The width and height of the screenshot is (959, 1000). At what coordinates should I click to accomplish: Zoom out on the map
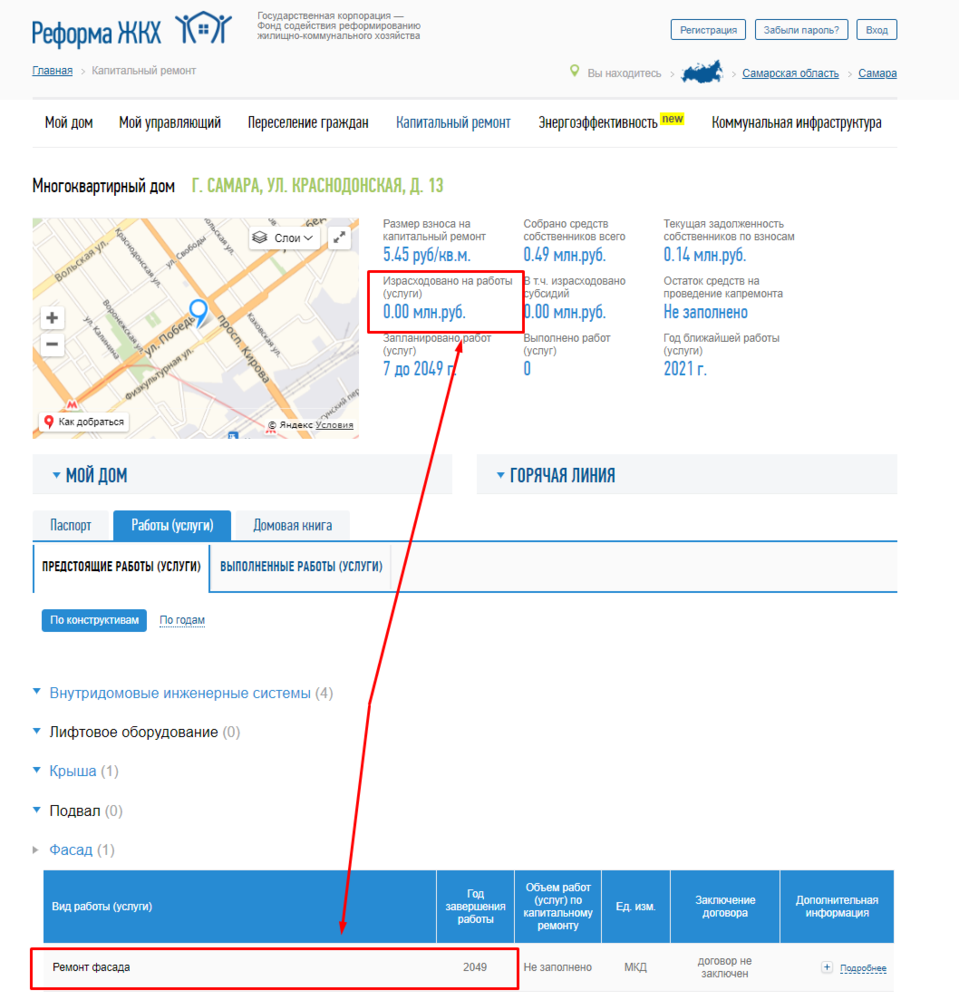(x=52, y=345)
